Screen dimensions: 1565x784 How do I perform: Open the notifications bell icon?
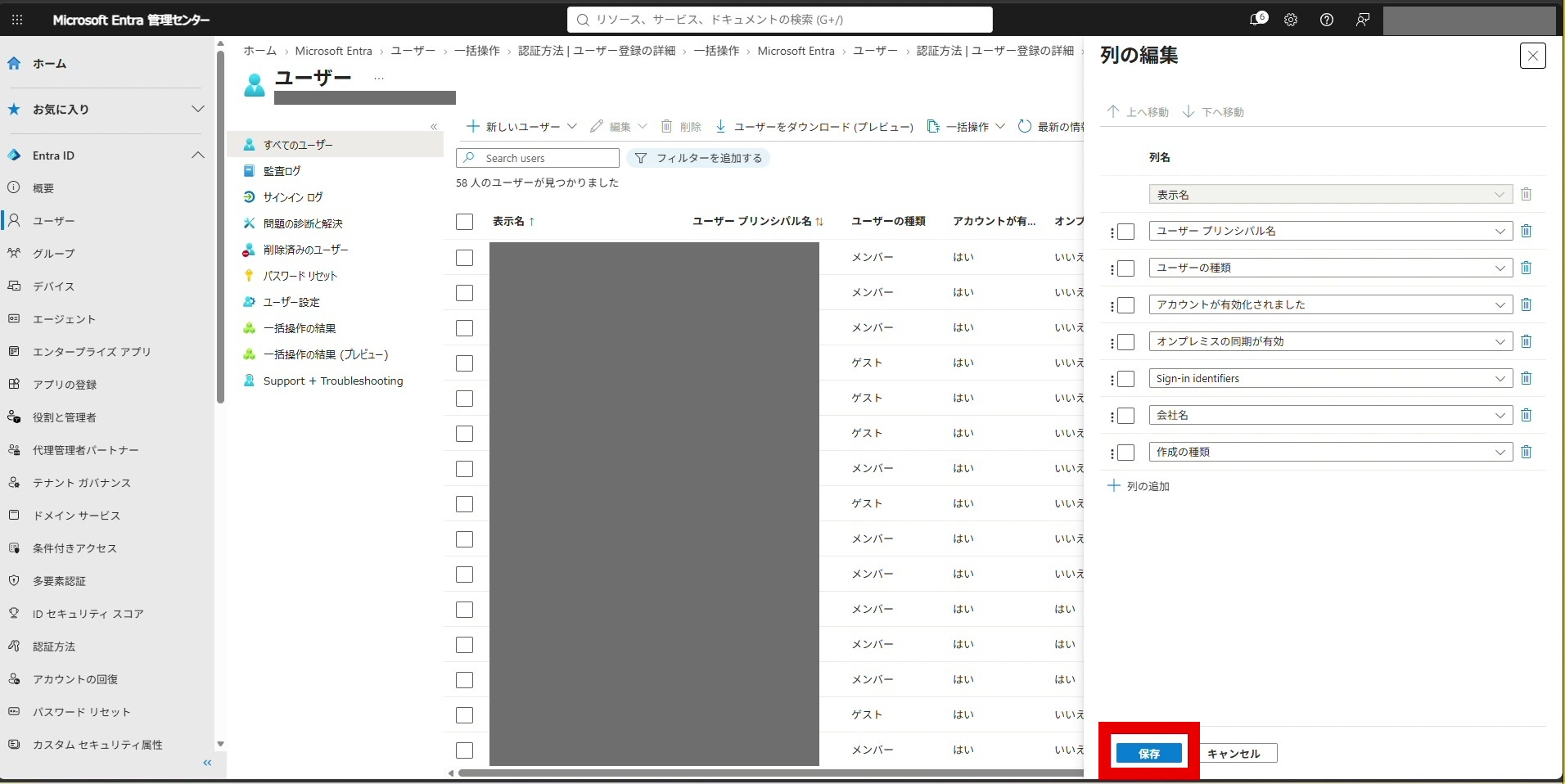[x=1257, y=20]
